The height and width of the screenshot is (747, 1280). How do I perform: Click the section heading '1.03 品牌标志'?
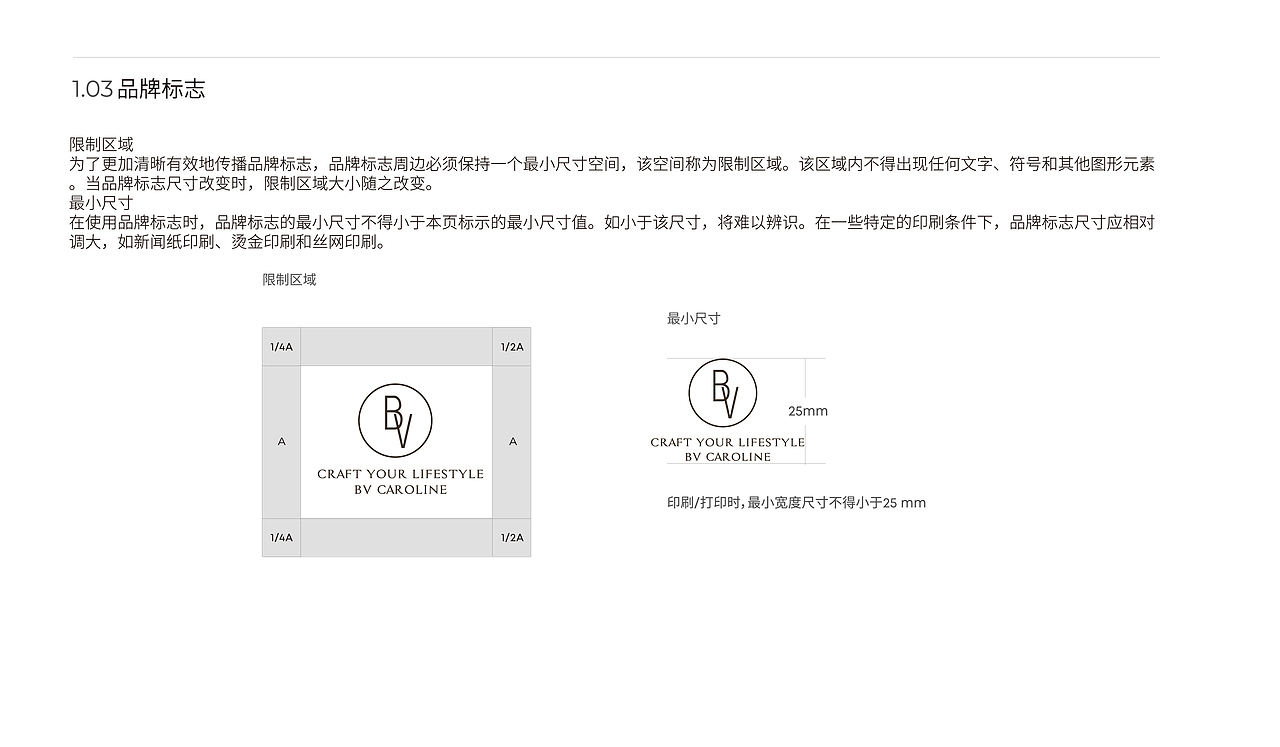pos(138,89)
